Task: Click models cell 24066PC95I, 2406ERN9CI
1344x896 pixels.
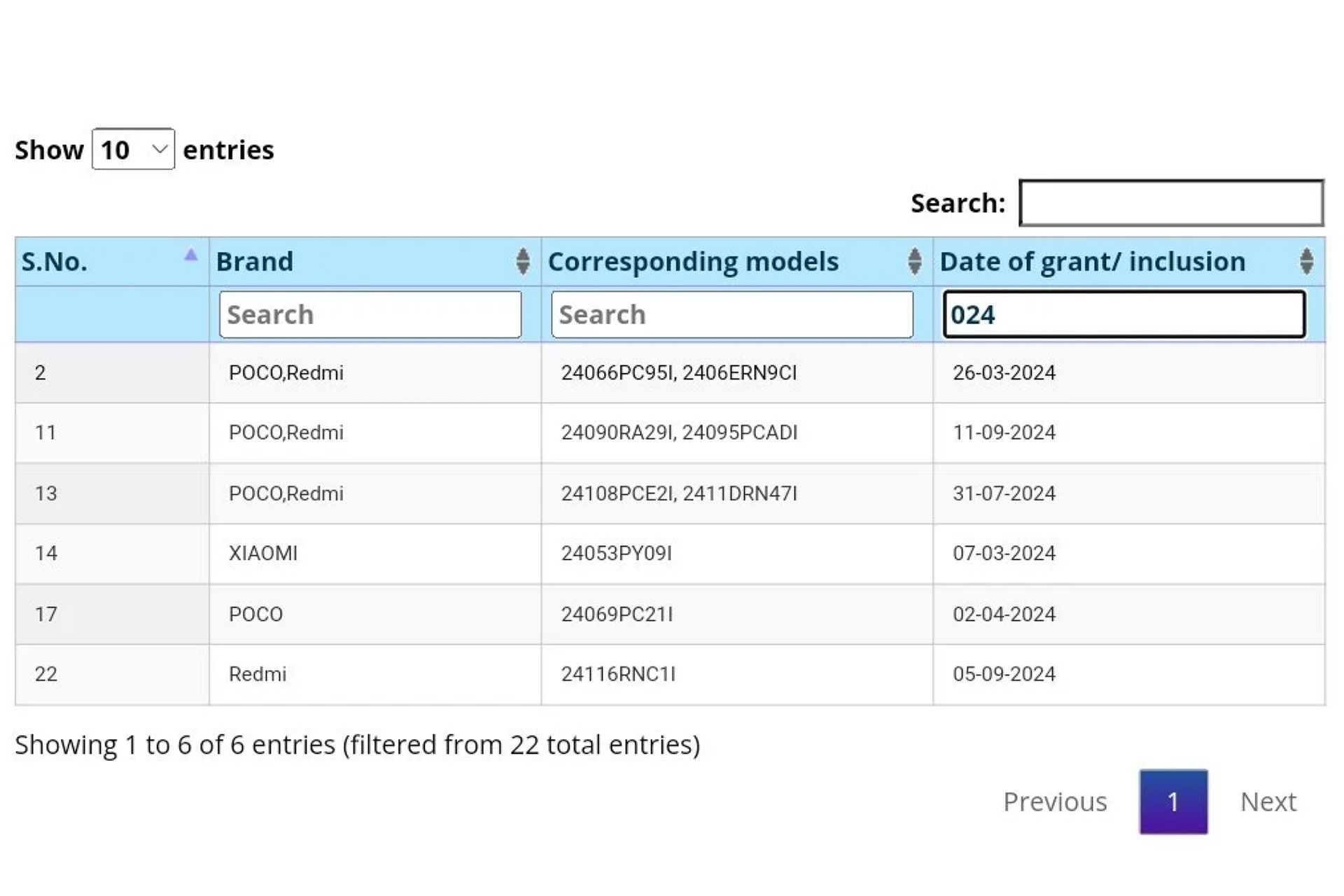Action: [x=736, y=372]
